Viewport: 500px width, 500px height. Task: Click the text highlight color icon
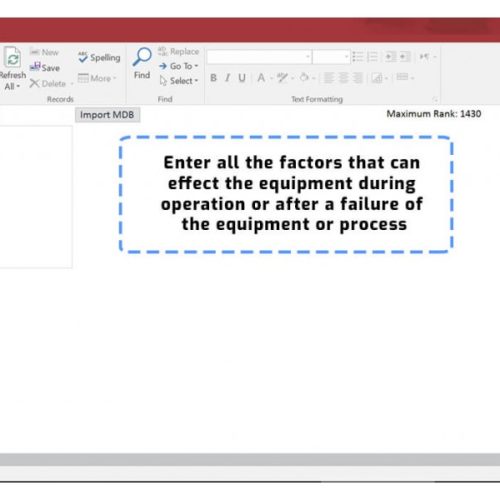pos(282,78)
